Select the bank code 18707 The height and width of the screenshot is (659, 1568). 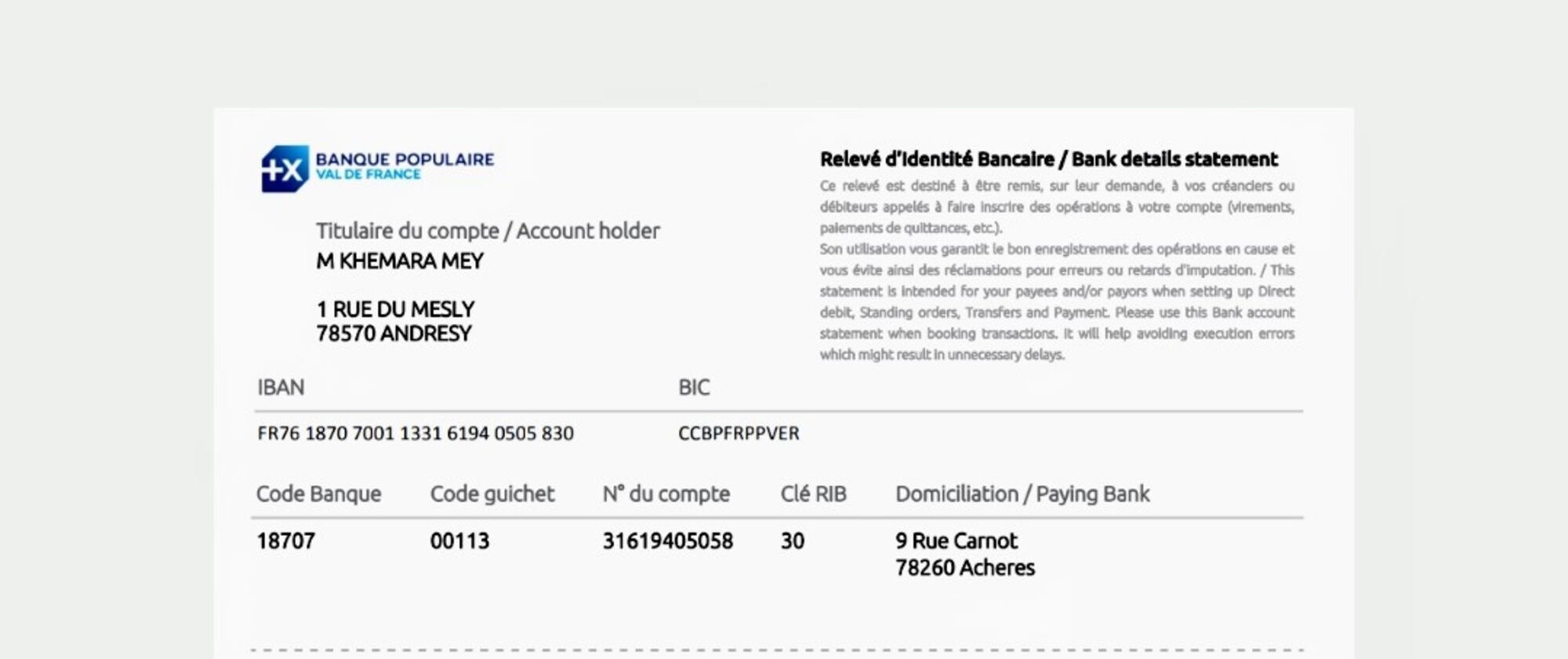pos(285,541)
